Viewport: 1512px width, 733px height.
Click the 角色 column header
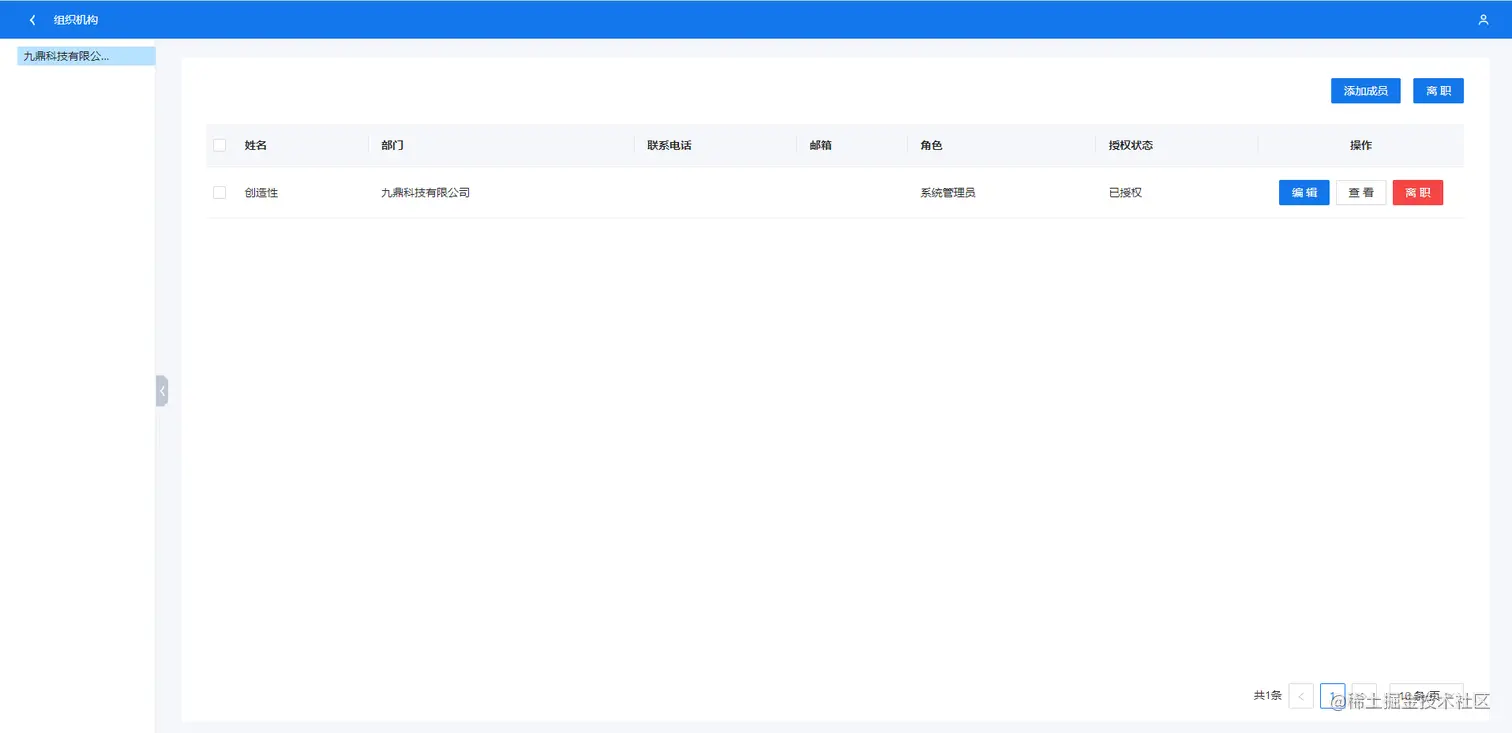click(x=931, y=145)
